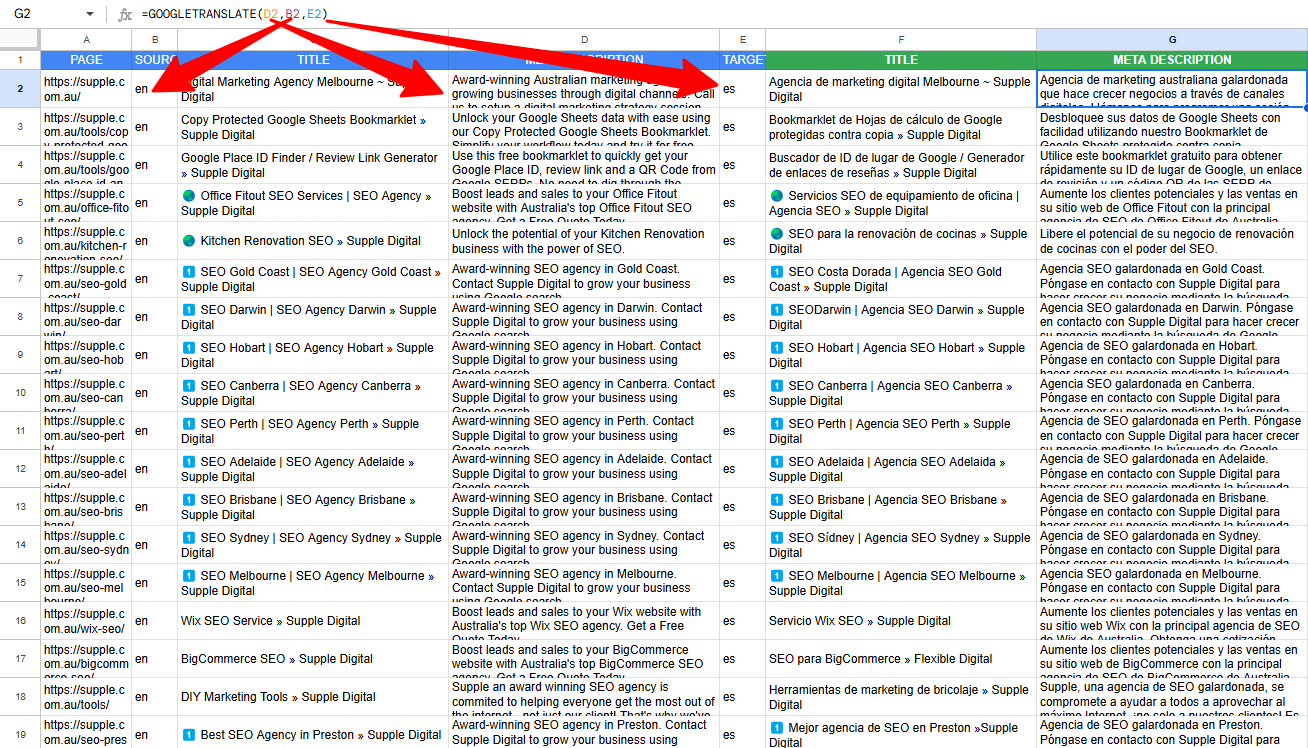
Task: Click the https://supple.com.au/tools/ cell in row 18
Action: (86, 697)
